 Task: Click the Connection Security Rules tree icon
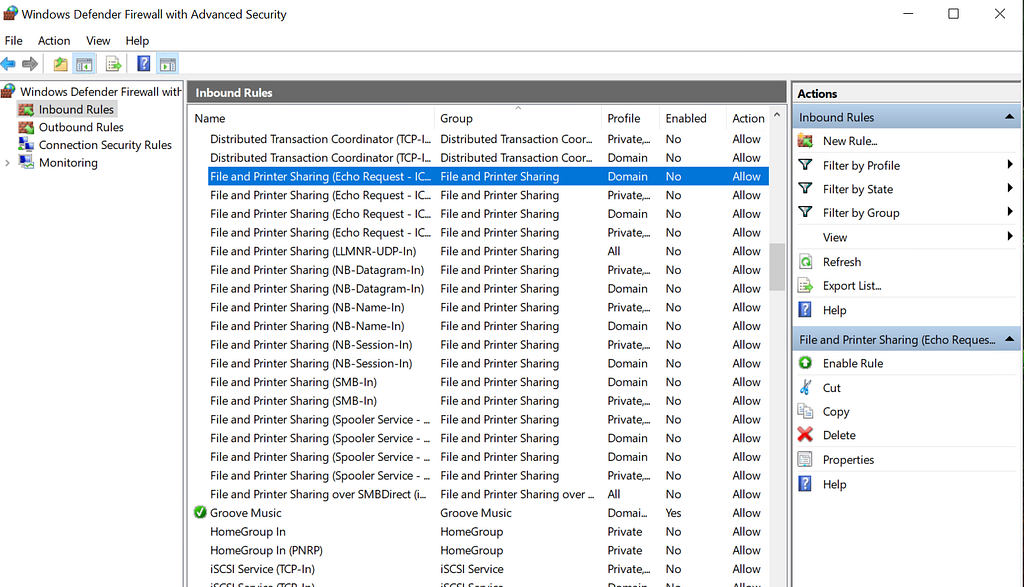26,145
